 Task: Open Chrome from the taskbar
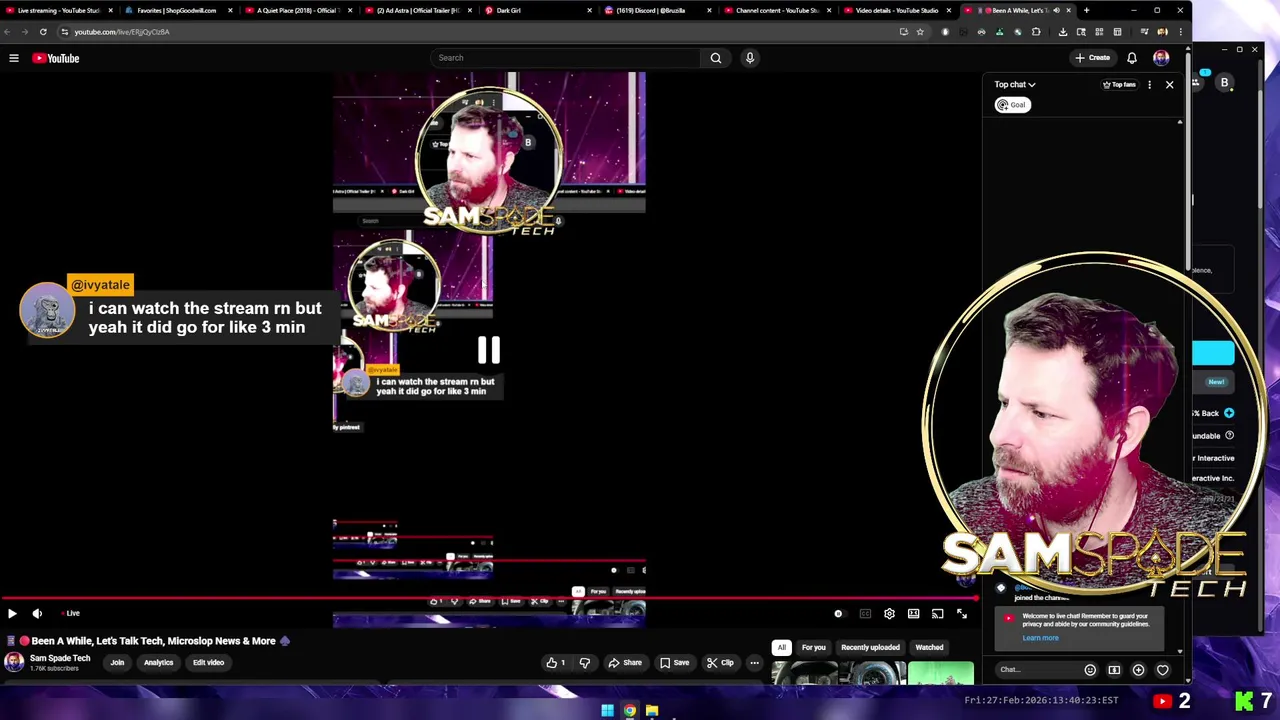click(x=630, y=711)
